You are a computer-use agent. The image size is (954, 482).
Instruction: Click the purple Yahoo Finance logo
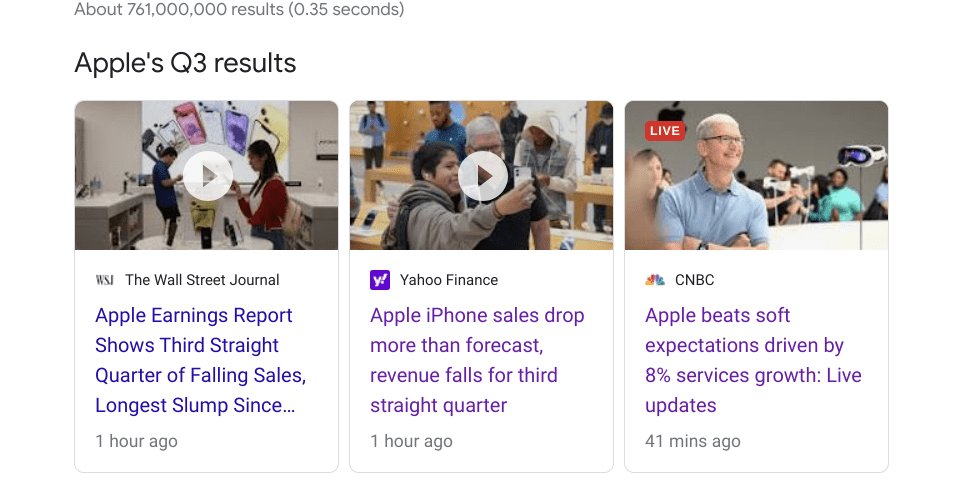pos(380,280)
